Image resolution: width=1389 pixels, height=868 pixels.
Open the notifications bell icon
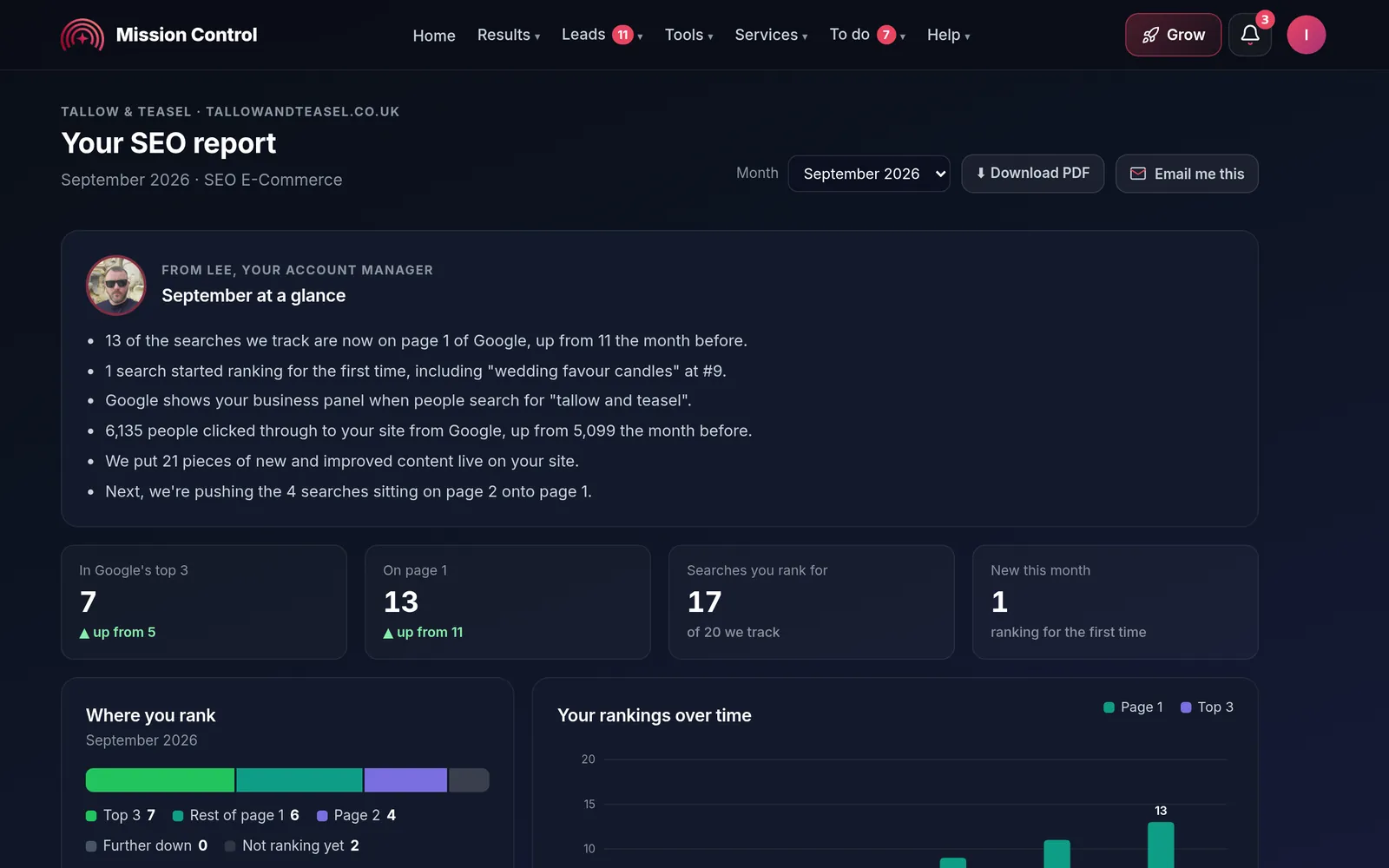tap(1250, 35)
